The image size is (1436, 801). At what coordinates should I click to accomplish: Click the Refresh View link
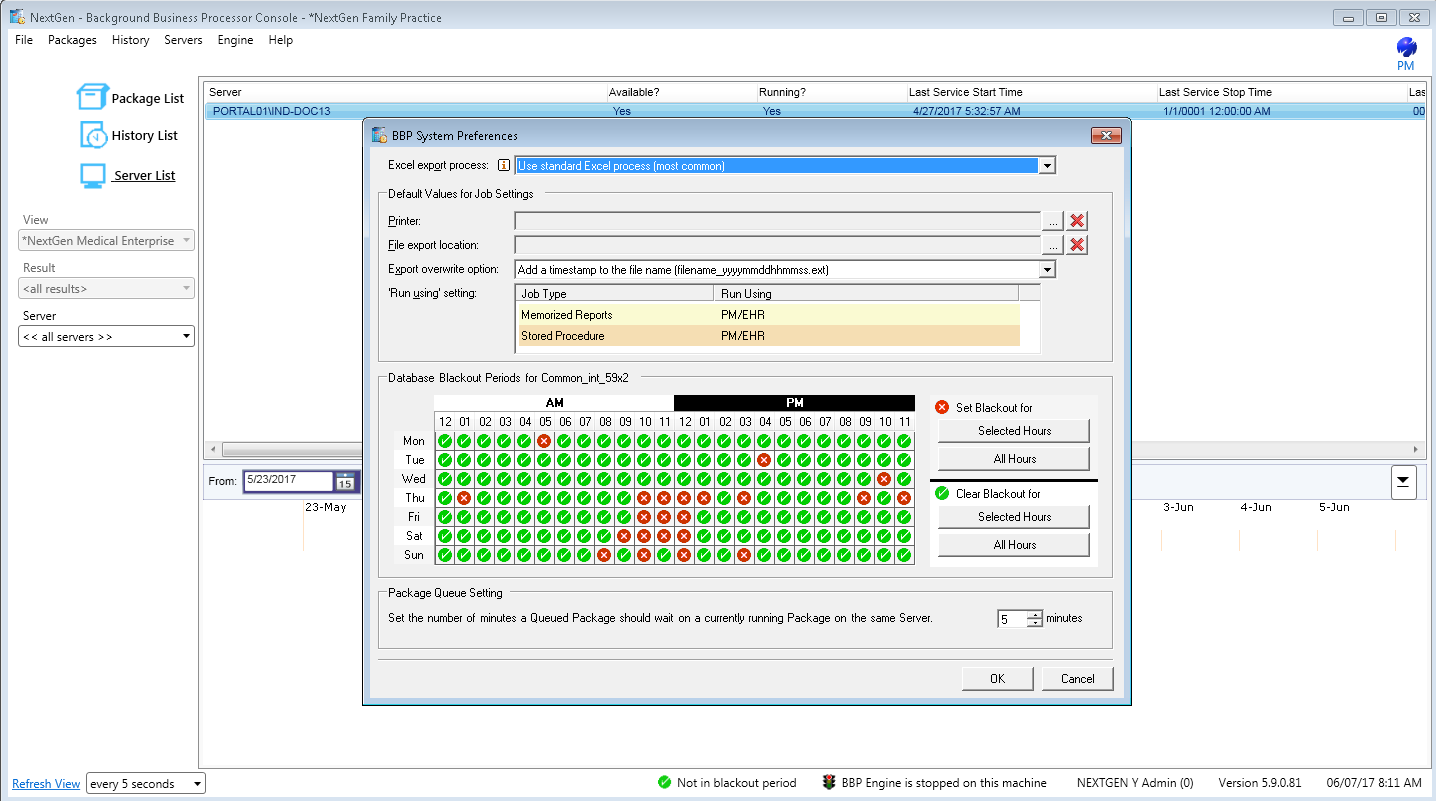pyautogui.click(x=46, y=784)
